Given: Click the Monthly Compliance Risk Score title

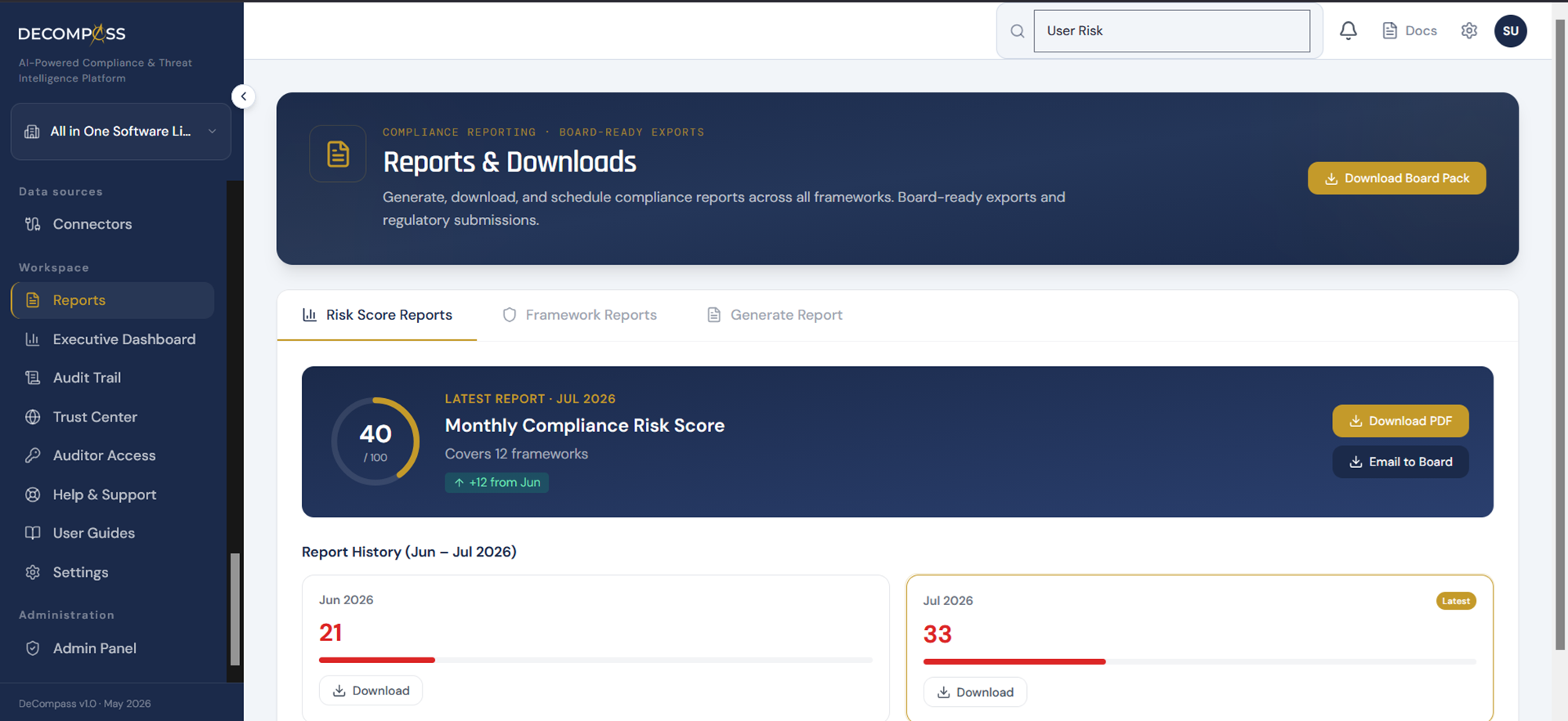Looking at the screenshot, I should click(585, 426).
